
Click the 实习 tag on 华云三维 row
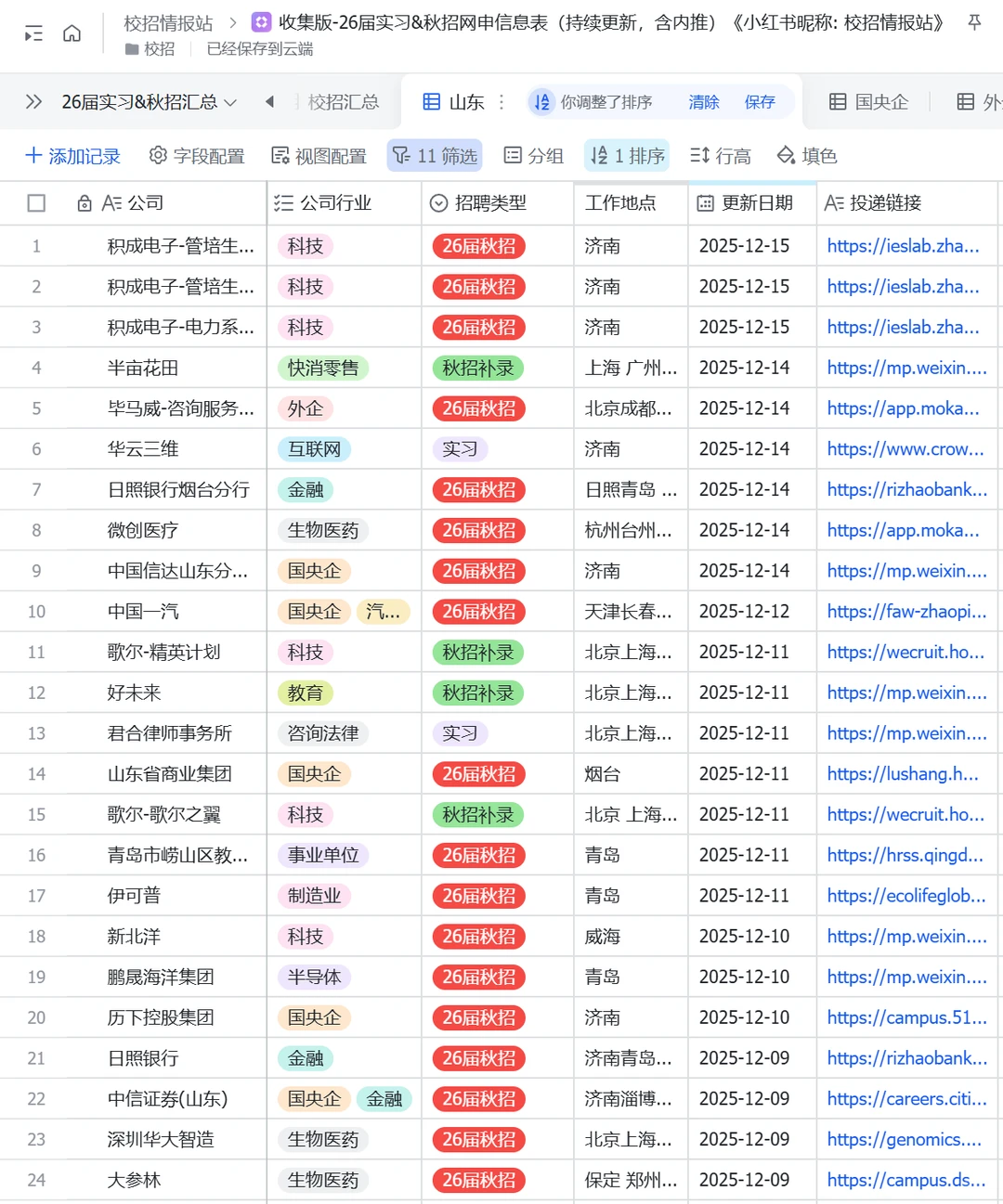(x=460, y=449)
